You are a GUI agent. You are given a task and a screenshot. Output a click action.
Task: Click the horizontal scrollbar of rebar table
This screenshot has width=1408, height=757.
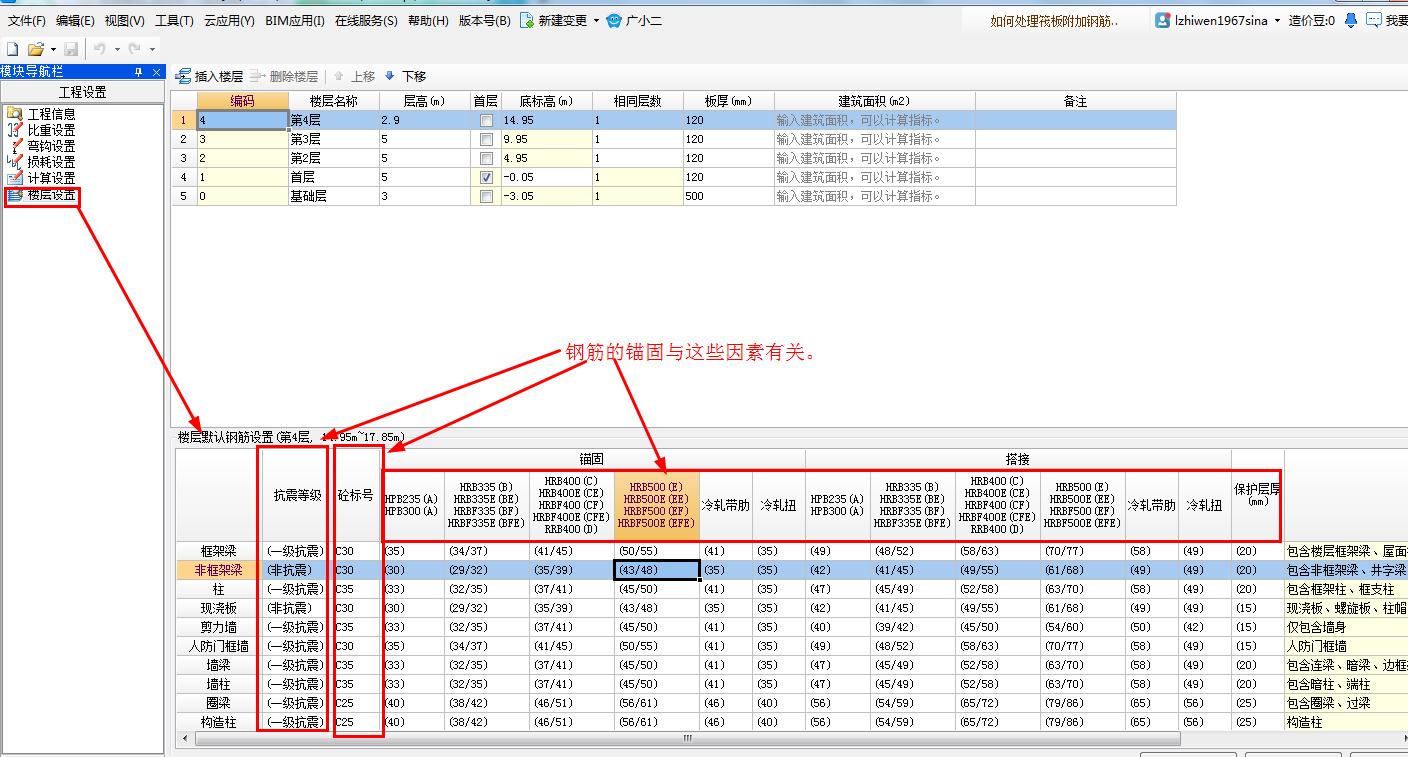[x=686, y=738]
